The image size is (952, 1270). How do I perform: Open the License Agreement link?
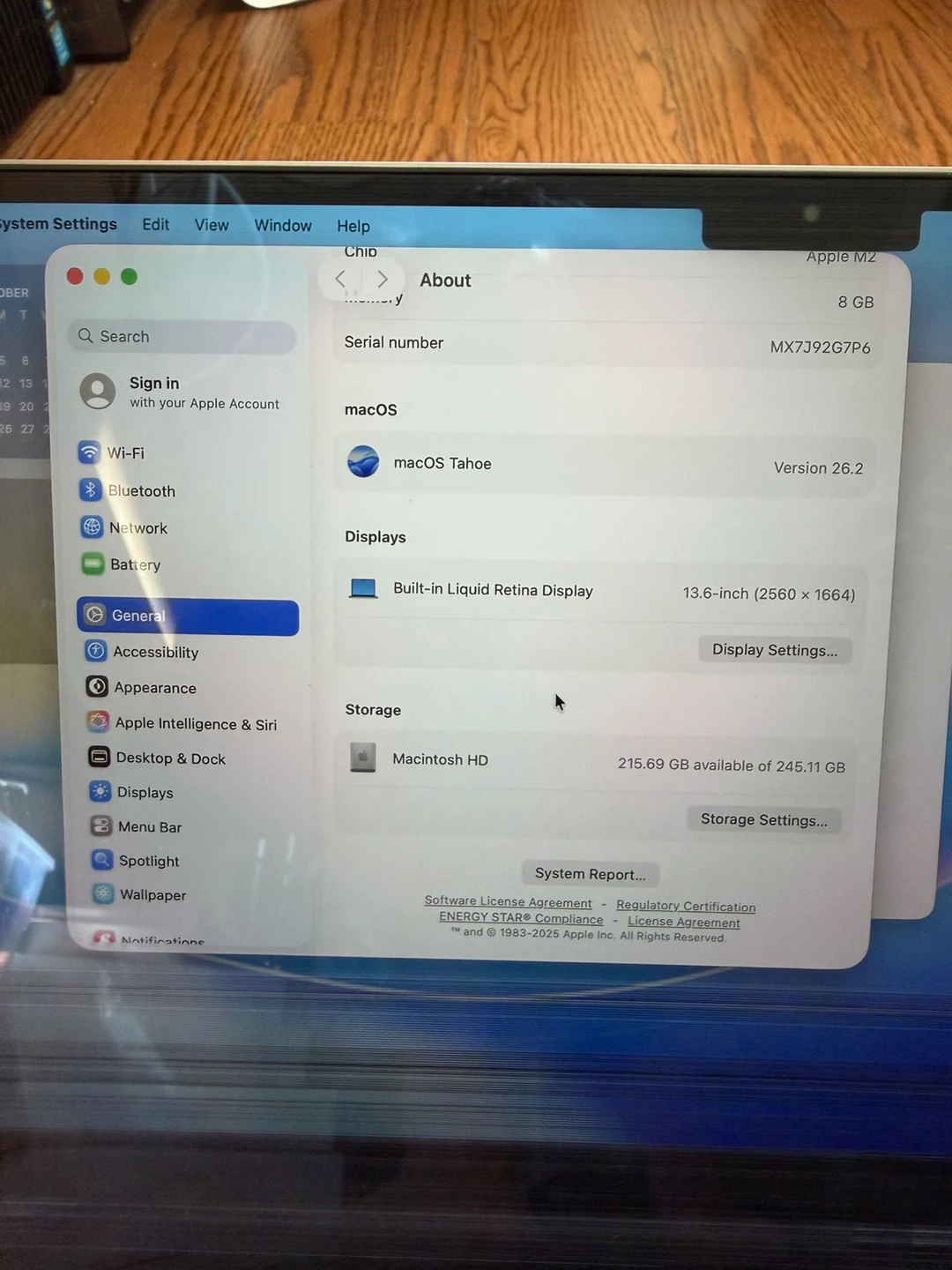(684, 922)
